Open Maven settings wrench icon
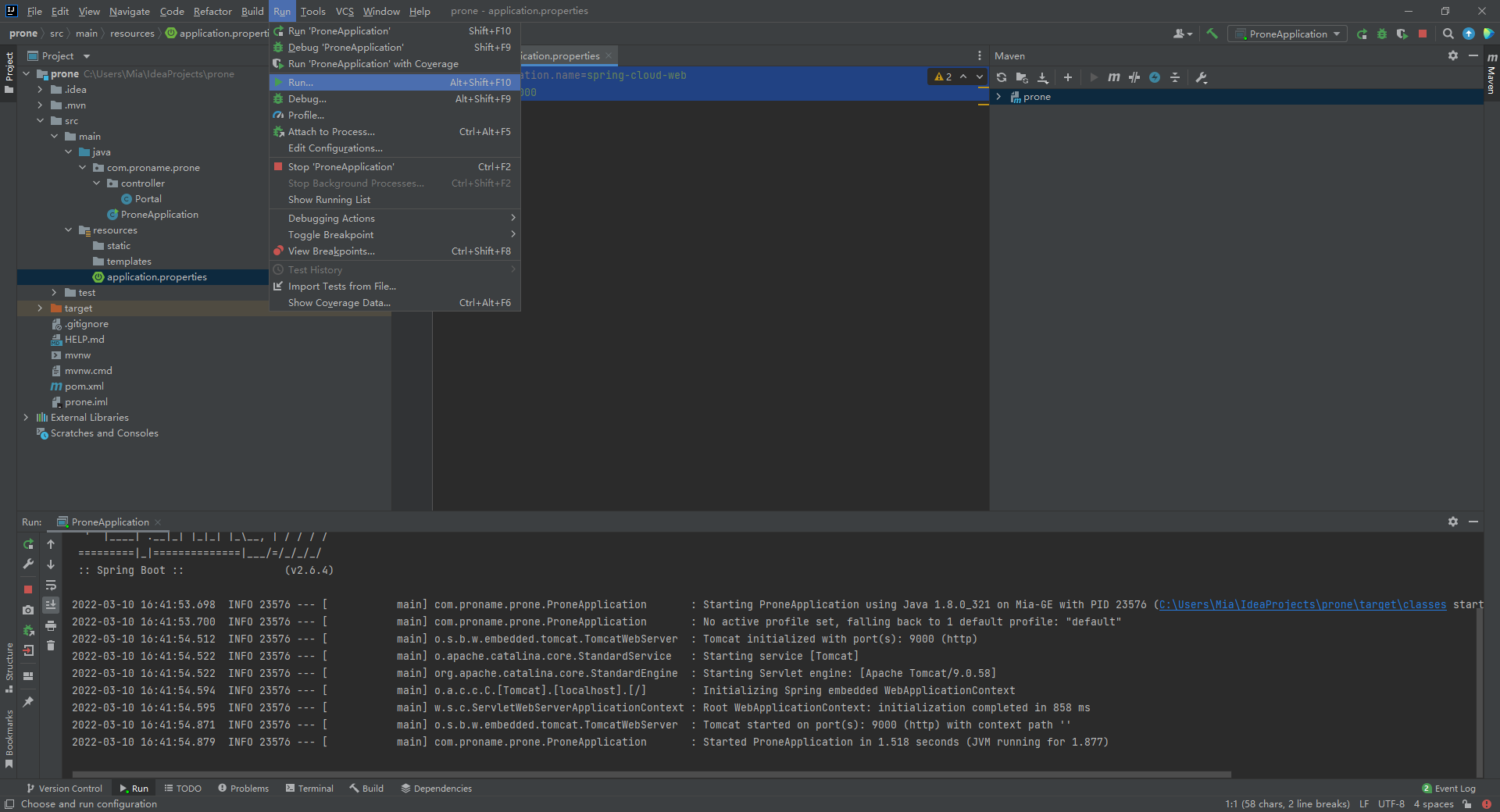 [1202, 77]
